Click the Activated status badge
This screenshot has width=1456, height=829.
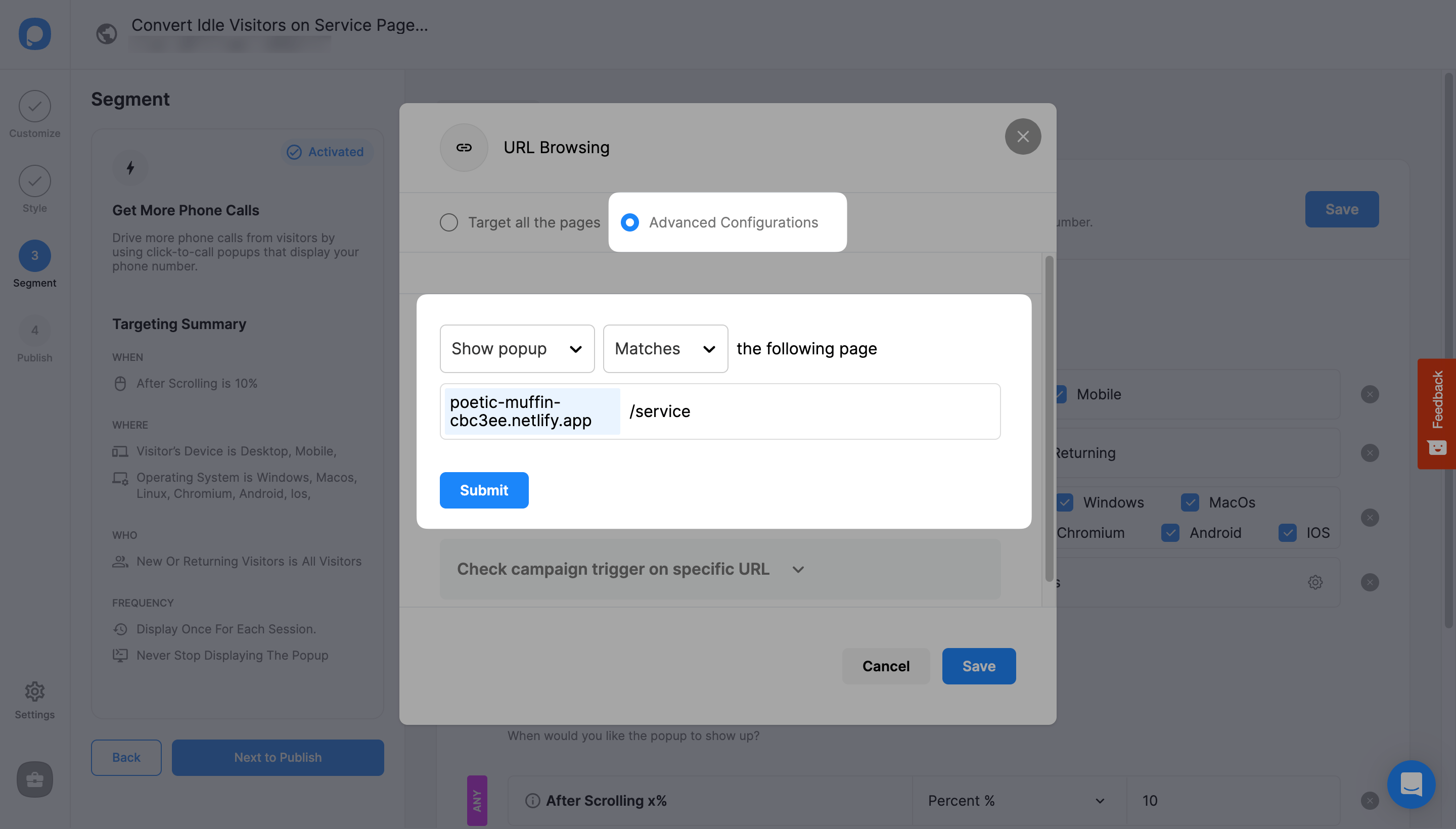(325, 152)
